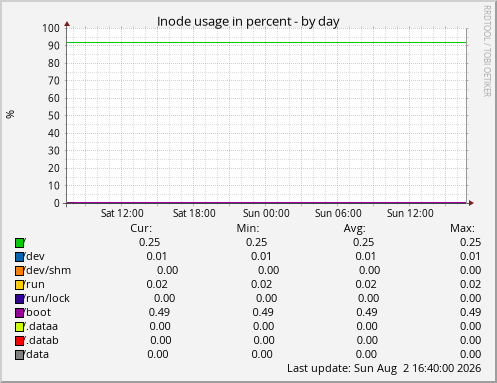Click the gray /data legend swatch

coord(19,355)
